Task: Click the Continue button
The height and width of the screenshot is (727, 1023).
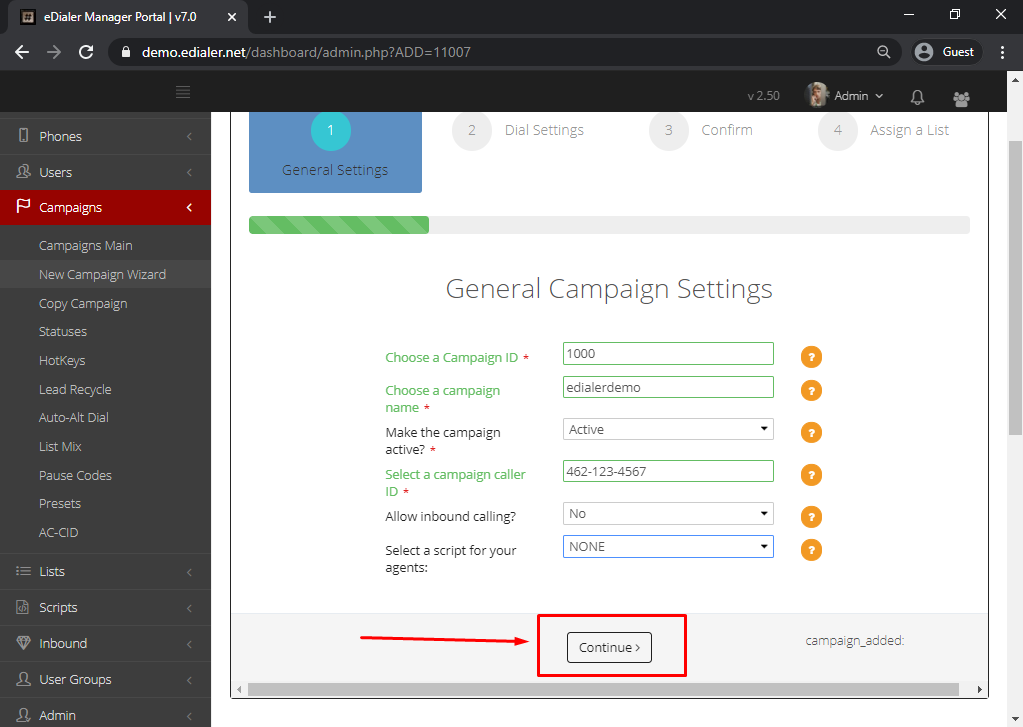Action: point(609,647)
